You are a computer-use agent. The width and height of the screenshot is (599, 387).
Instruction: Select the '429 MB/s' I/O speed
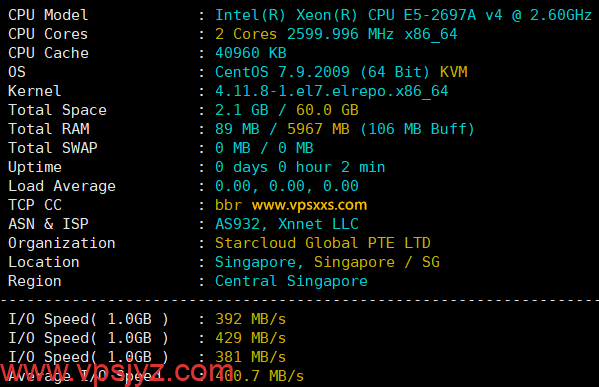(251, 338)
